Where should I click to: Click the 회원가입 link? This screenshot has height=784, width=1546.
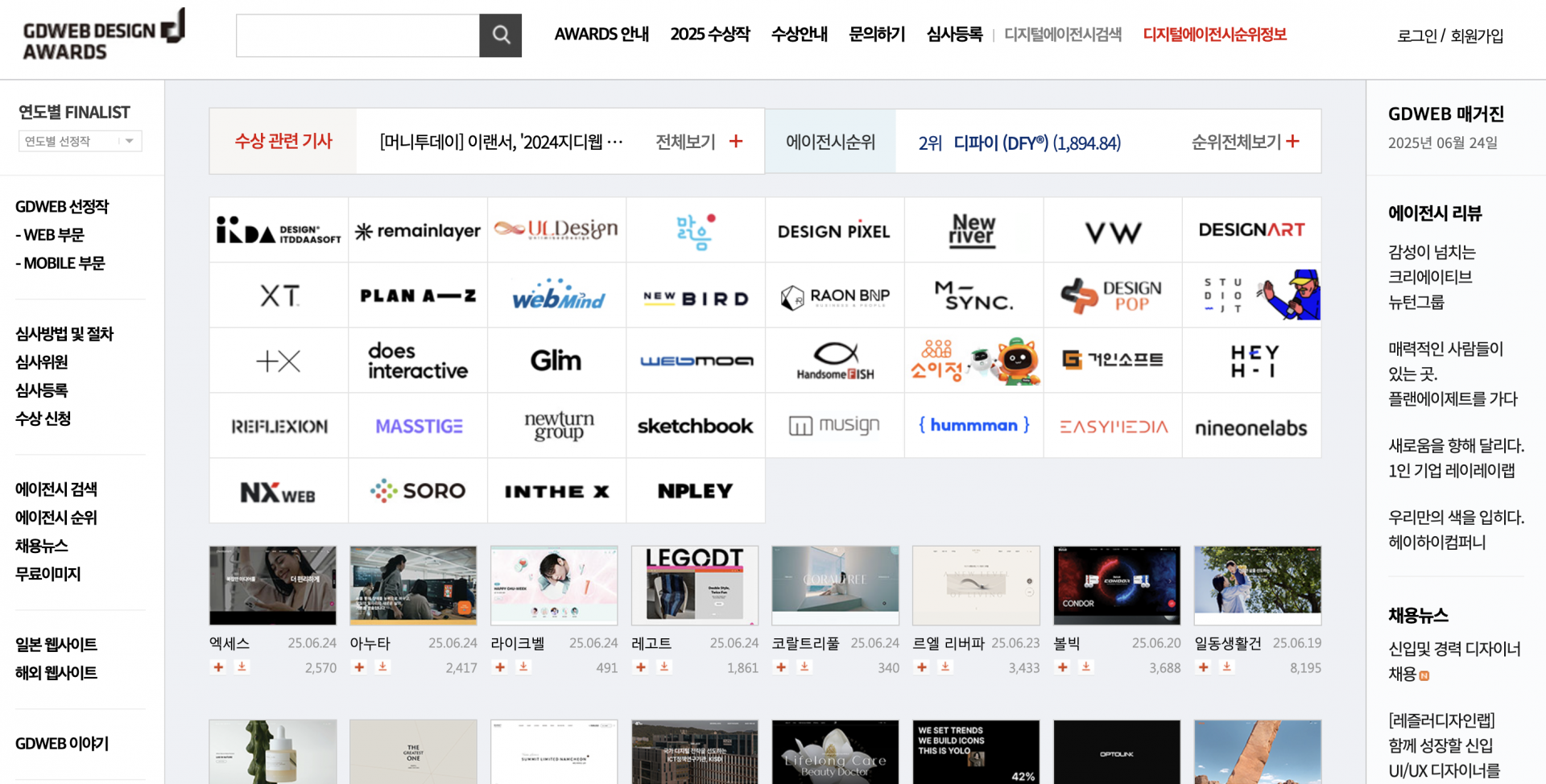[1477, 36]
